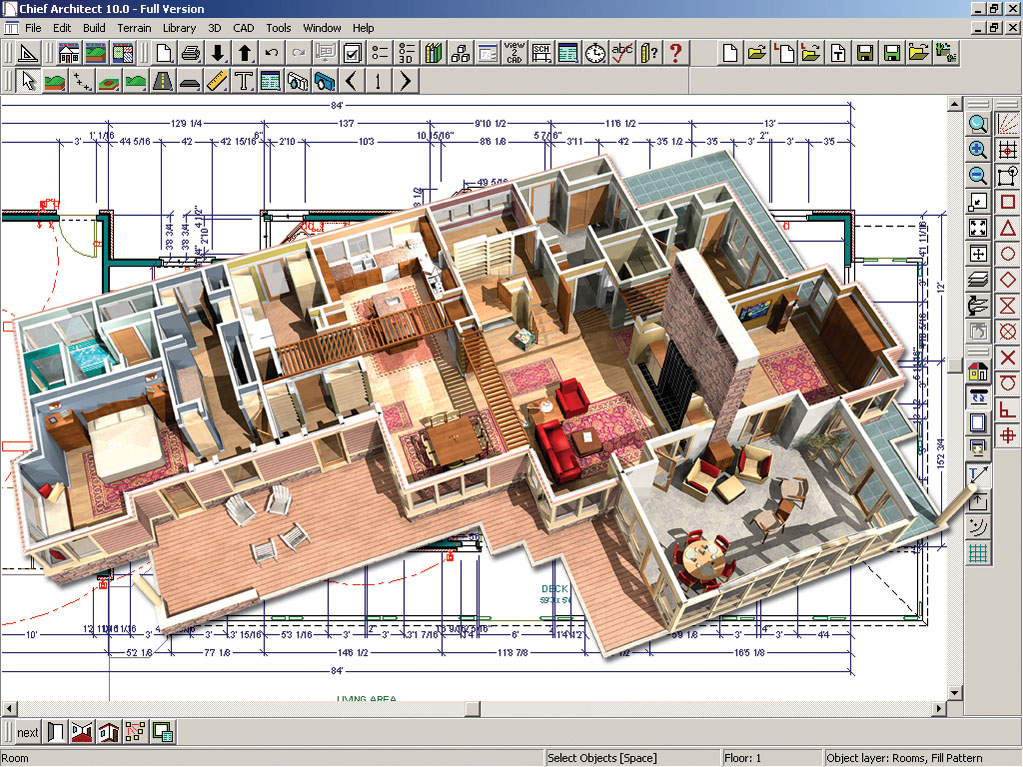Image resolution: width=1023 pixels, height=767 pixels.
Task: Toggle perpendicular snap red L icon
Action: pyautogui.click(x=1008, y=410)
